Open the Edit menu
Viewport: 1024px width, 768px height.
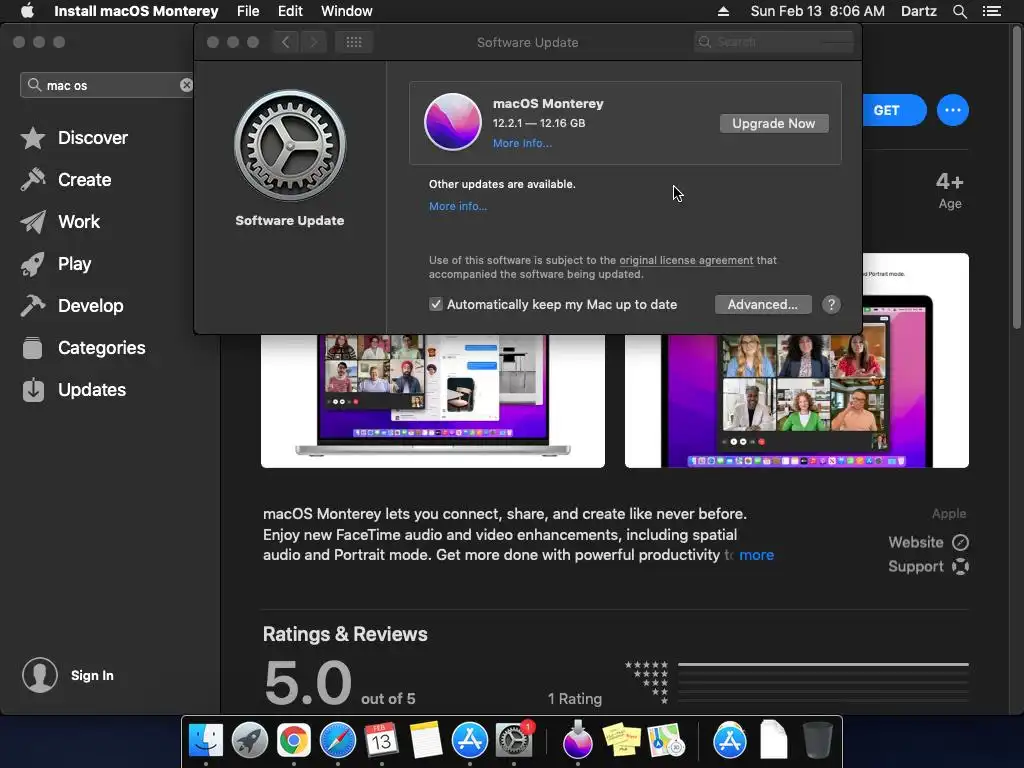pyautogui.click(x=290, y=11)
